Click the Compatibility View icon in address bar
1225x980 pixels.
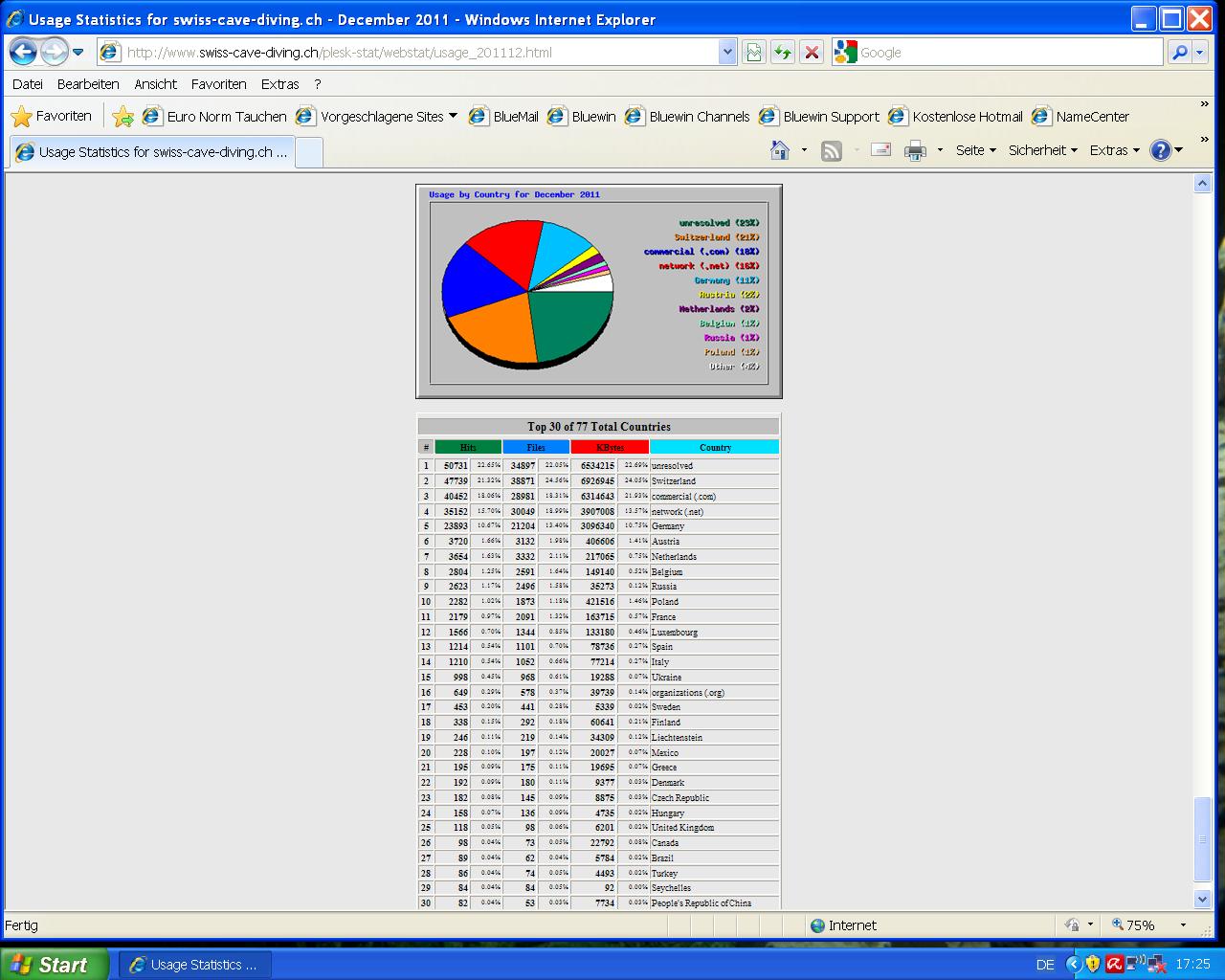pos(754,53)
